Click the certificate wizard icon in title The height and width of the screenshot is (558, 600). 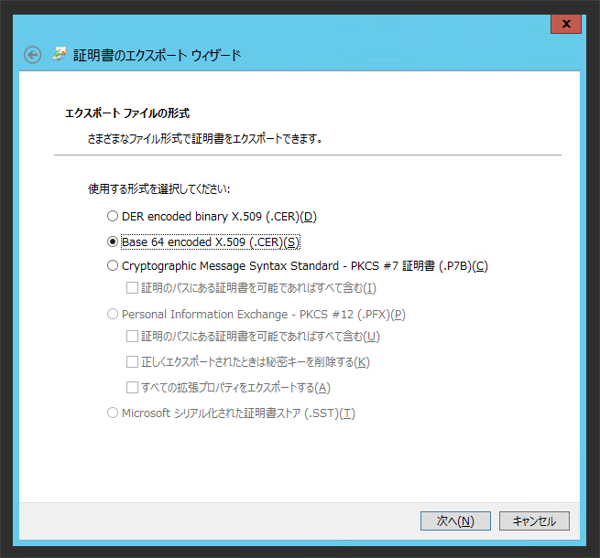pyautogui.click(x=60, y=54)
